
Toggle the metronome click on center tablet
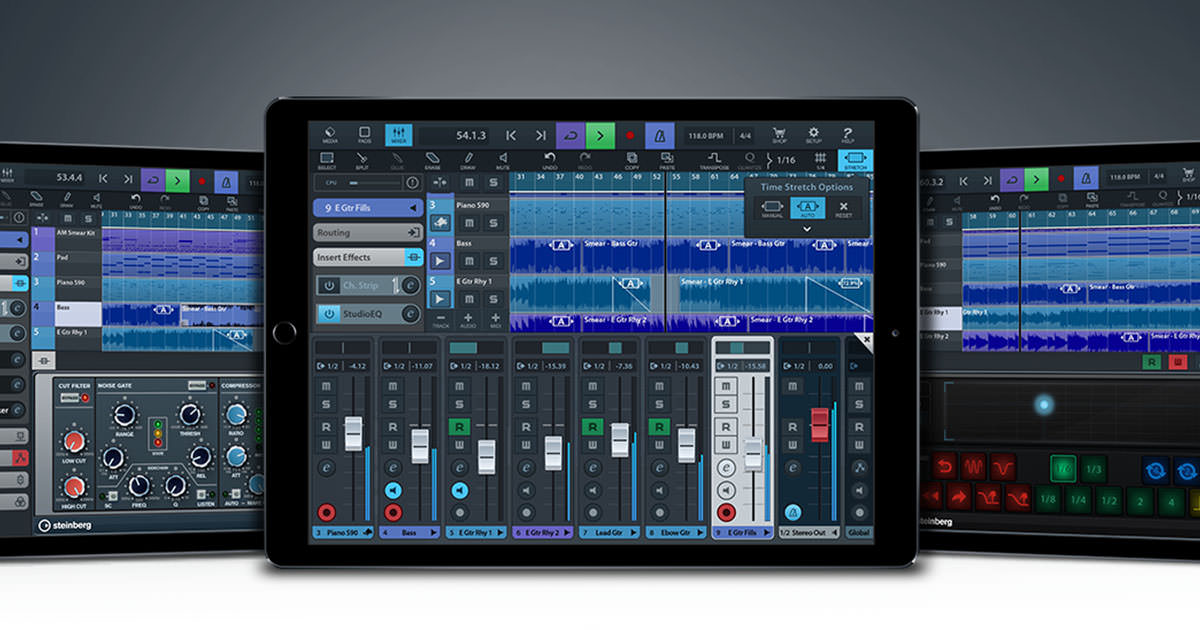[x=660, y=135]
